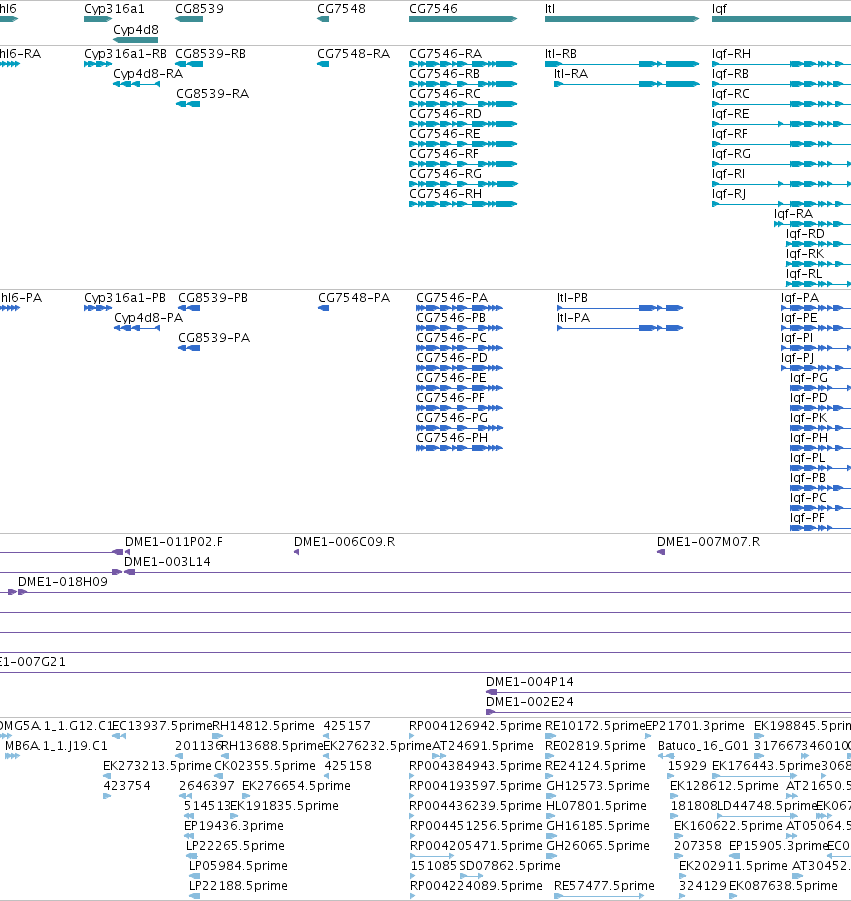Select EST EK202911.5prime
The width and height of the screenshot is (851, 901).
point(733,866)
